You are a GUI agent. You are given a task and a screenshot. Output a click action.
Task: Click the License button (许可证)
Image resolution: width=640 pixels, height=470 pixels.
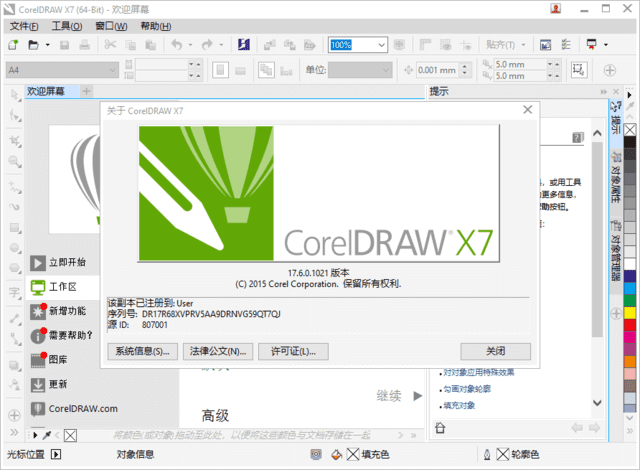293,351
